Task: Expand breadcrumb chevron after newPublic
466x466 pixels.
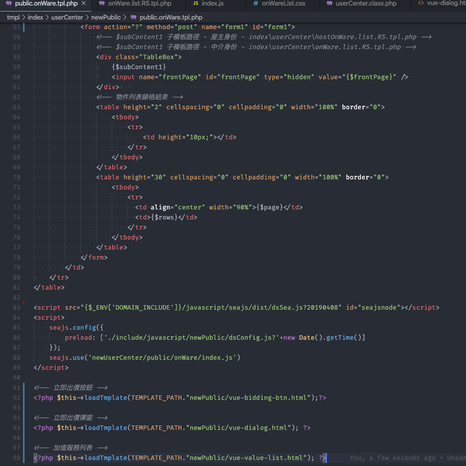Action: [x=124, y=17]
